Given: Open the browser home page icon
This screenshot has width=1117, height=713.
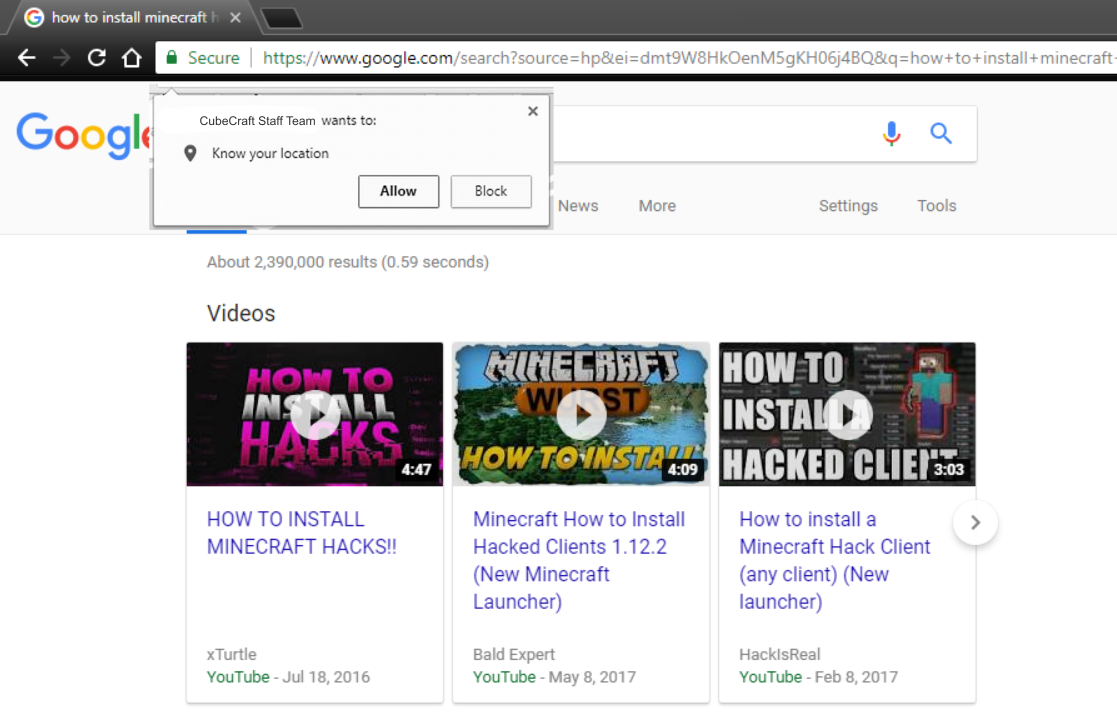Looking at the screenshot, I should (x=132, y=58).
